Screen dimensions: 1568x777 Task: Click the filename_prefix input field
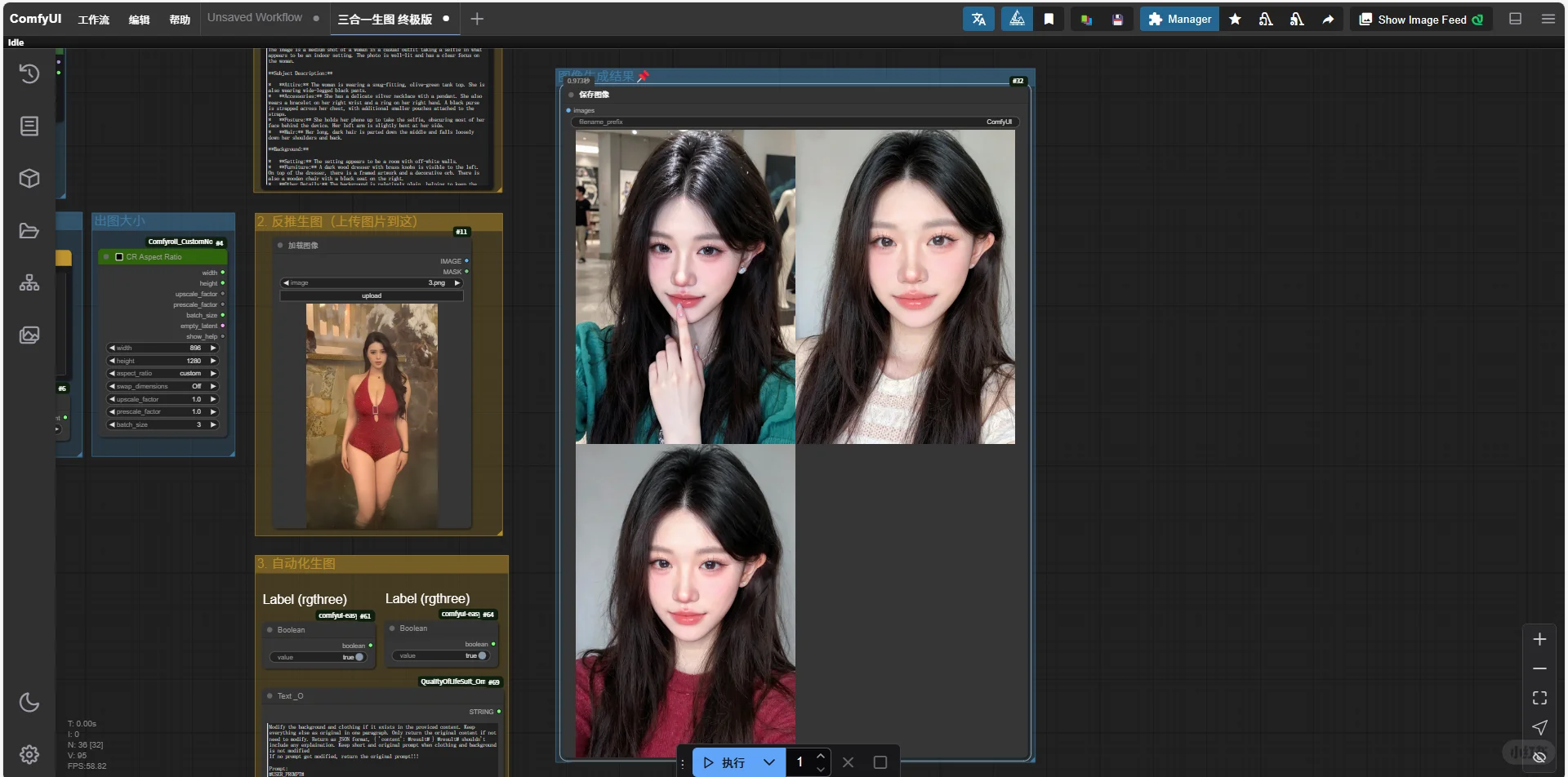[x=795, y=122]
